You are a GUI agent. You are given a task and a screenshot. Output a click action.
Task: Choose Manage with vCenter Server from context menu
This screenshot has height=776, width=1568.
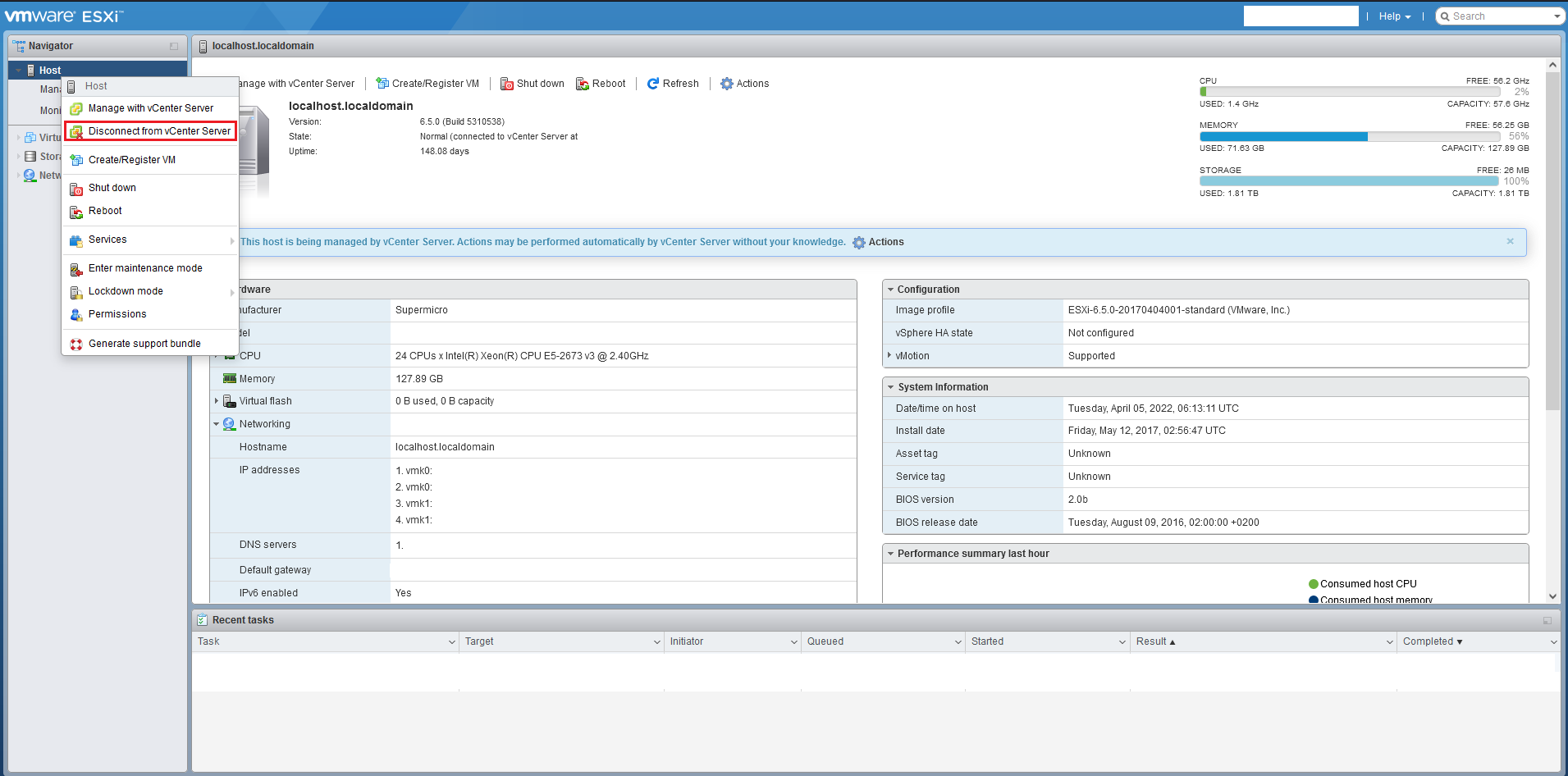(150, 108)
